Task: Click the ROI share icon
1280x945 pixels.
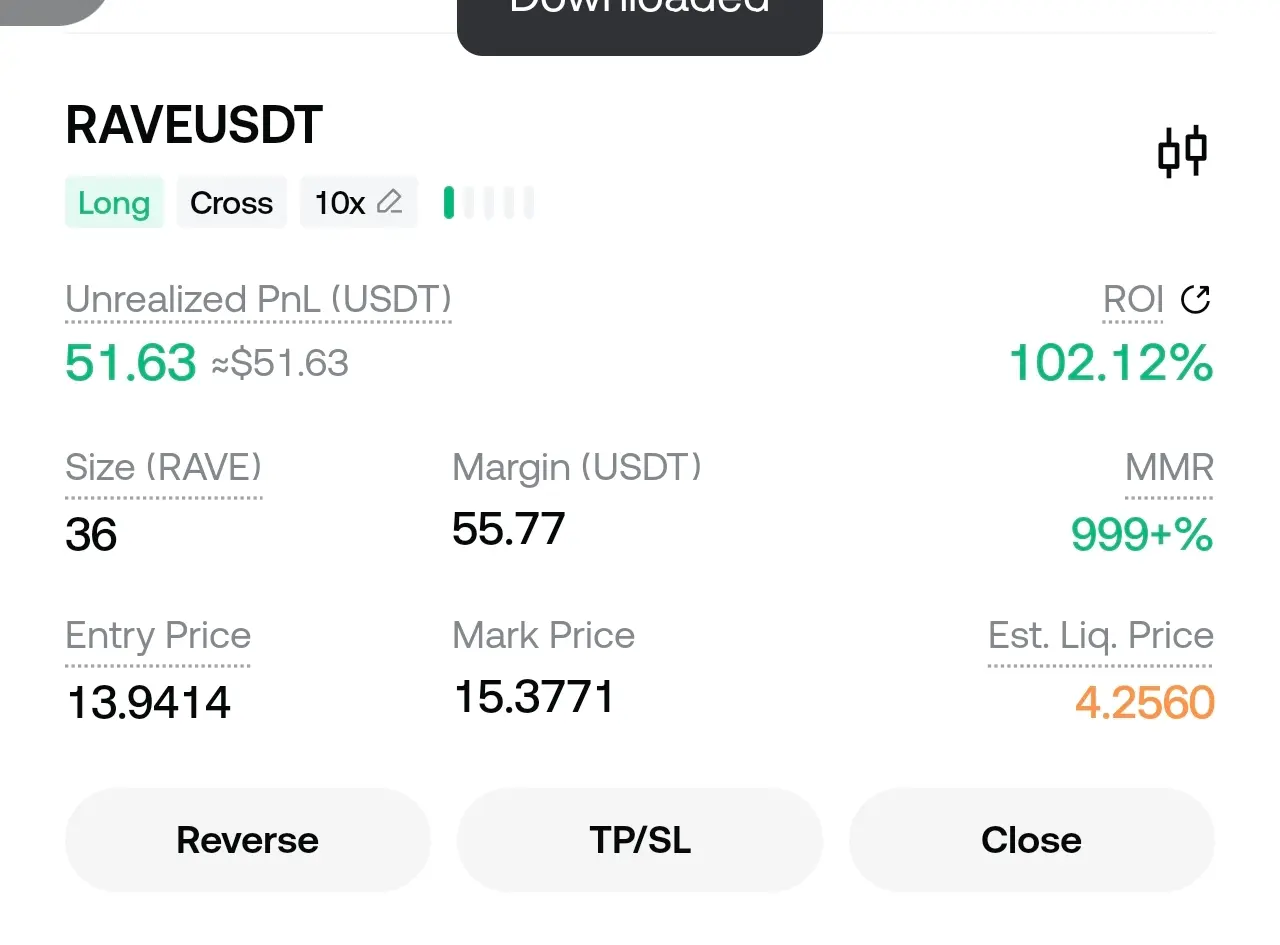Action: (x=1195, y=299)
